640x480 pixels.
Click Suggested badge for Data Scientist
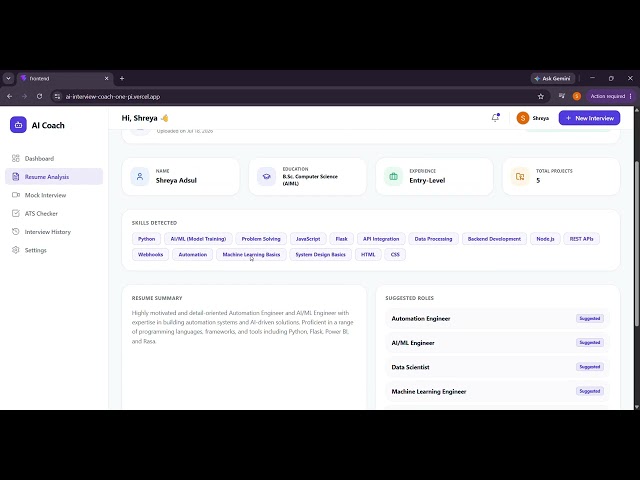click(x=590, y=367)
